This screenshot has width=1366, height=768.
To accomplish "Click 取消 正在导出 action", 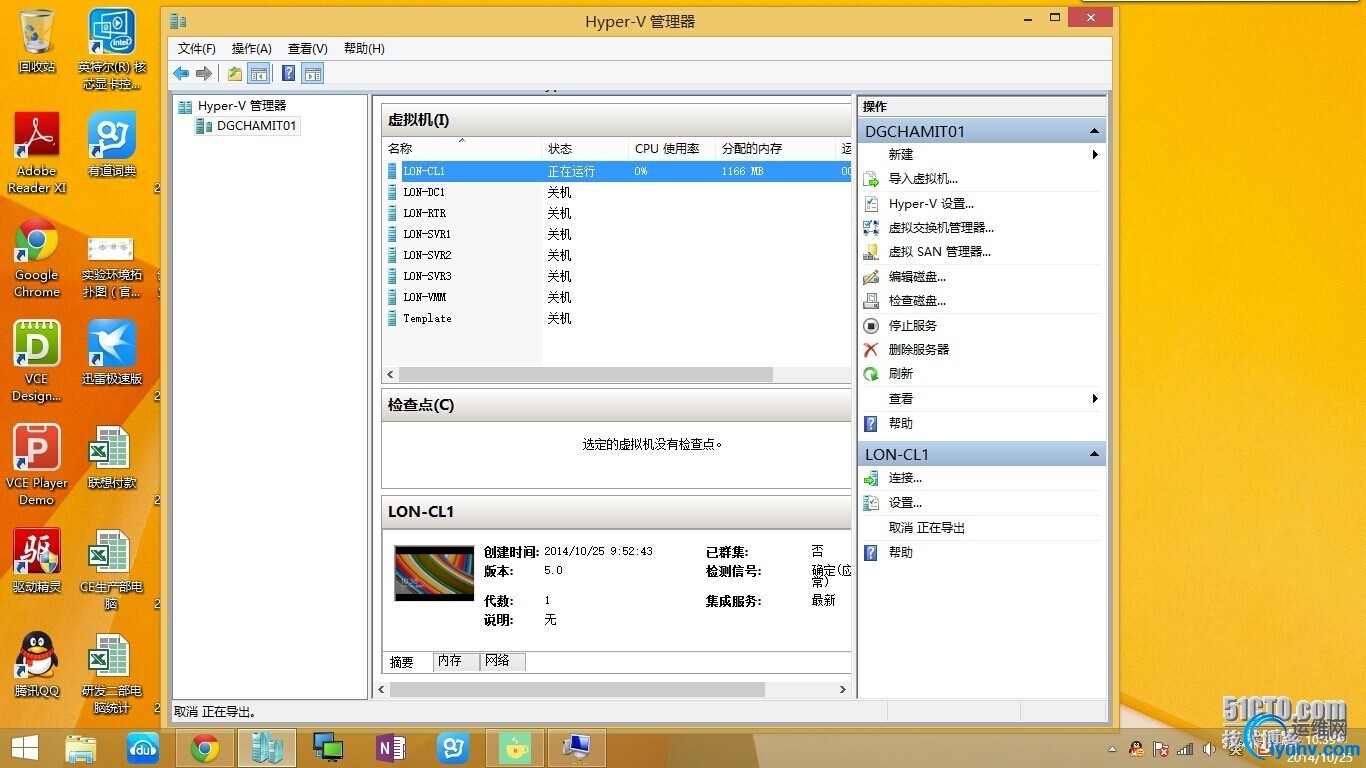I will 927,527.
